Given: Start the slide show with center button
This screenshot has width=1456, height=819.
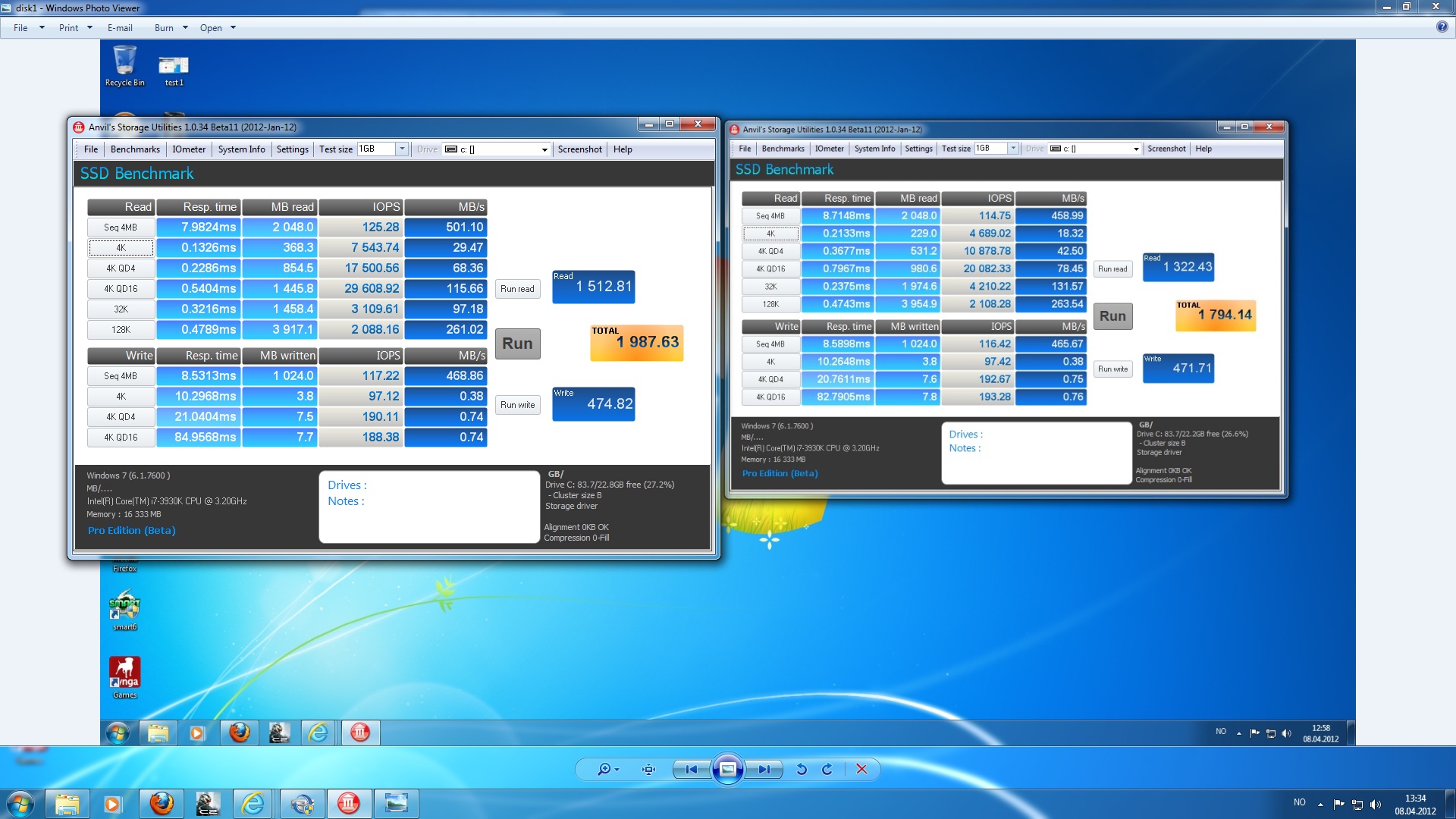Looking at the screenshot, I should pyautogui.click(x=728, y=769).
